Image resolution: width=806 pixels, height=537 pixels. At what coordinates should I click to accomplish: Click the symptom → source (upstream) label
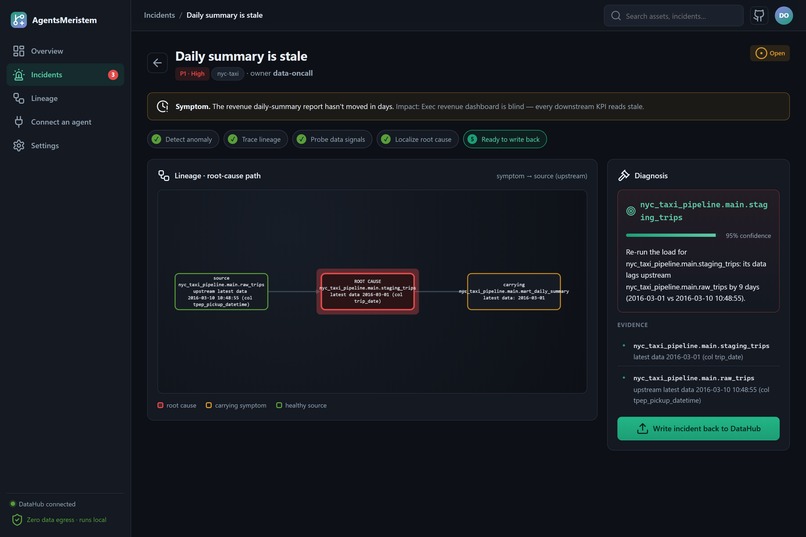[542, 176]
